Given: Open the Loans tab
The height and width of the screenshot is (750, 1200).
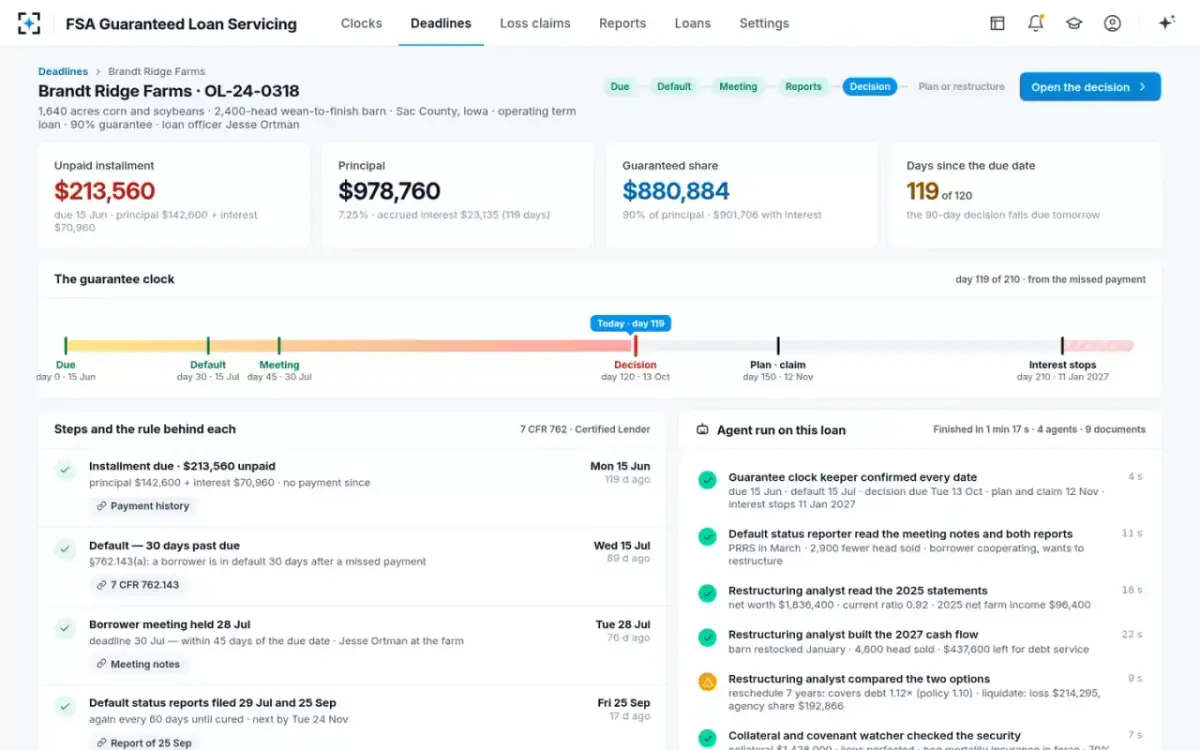Looking at the screenshot, I should pyautogui.click(x=693, y=23).
